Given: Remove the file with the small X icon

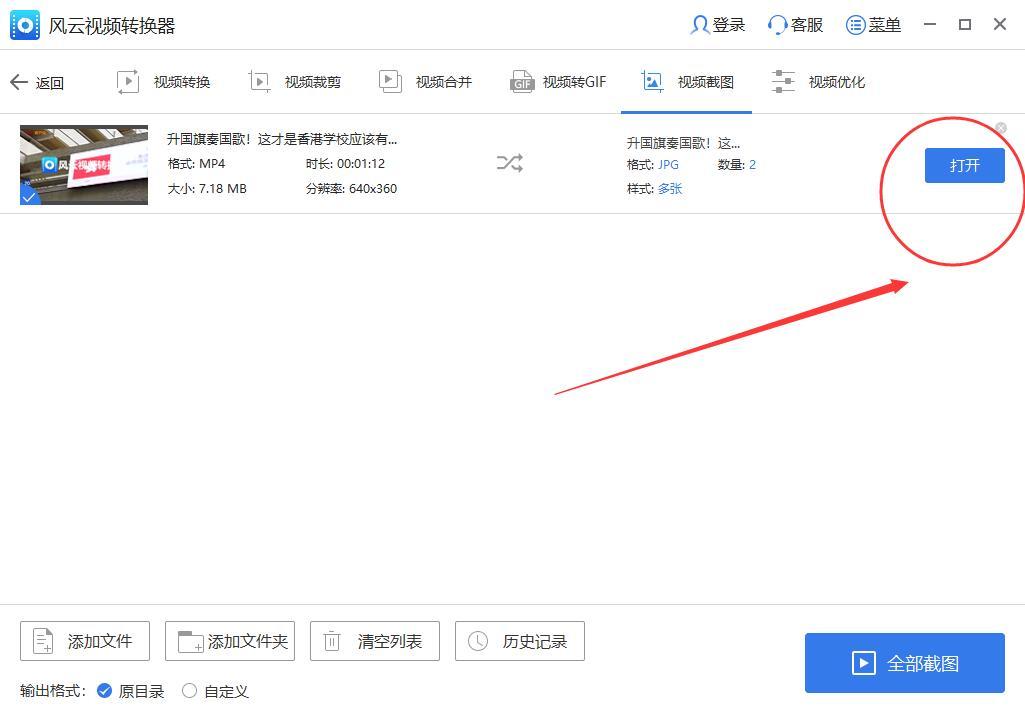Looking at the screenshot, I should point(1001,128).
